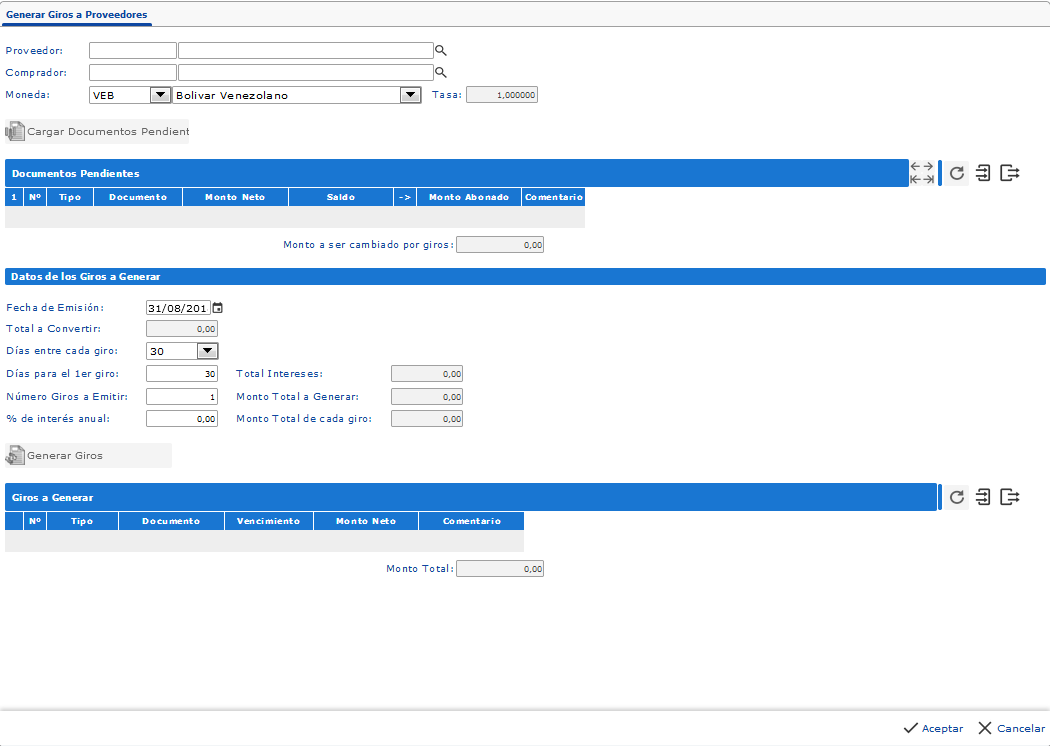1050x746 pixels.
Task: Click the Total a Convertir field
Action: coord(182,329)
